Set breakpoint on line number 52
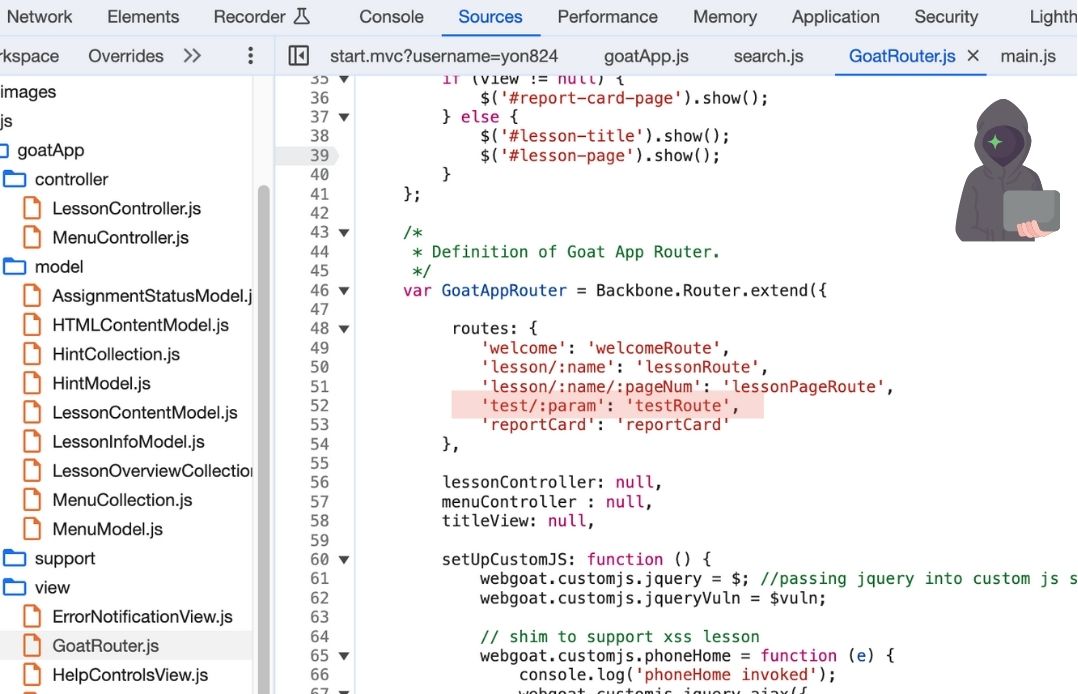1078x694 pixels. click(318, 405)
